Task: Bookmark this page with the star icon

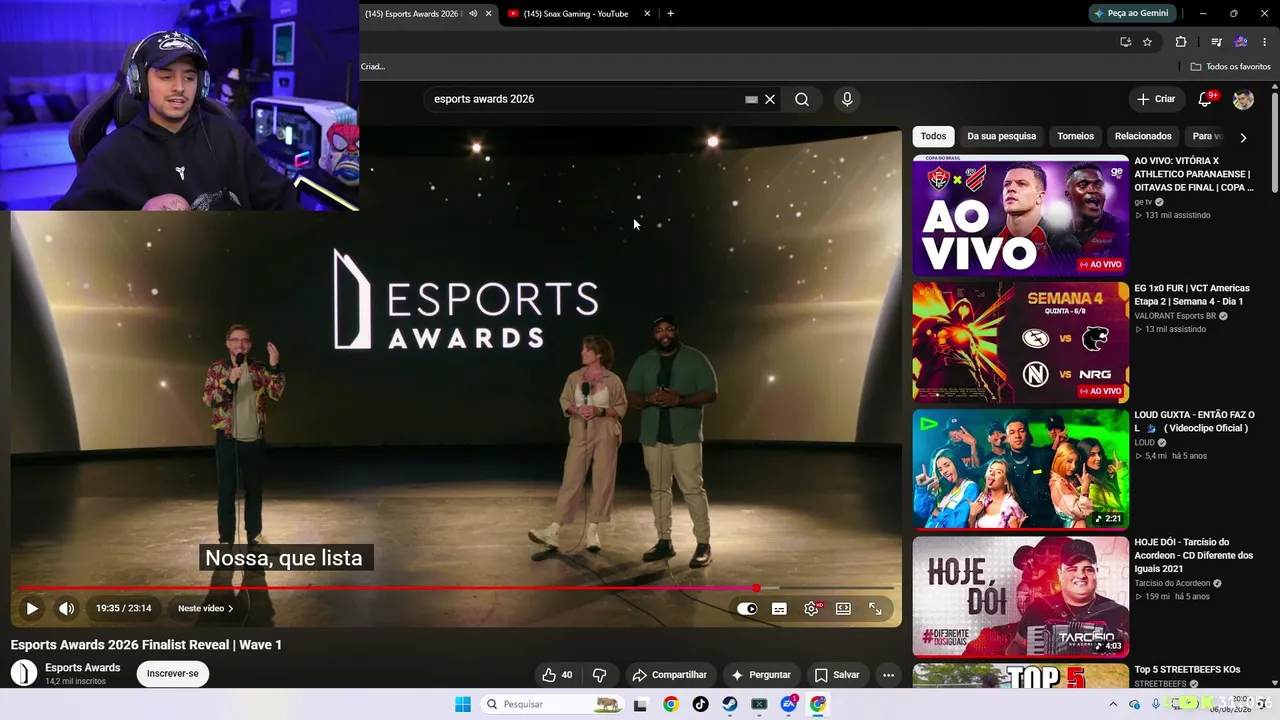Action: click(1147, 42)
